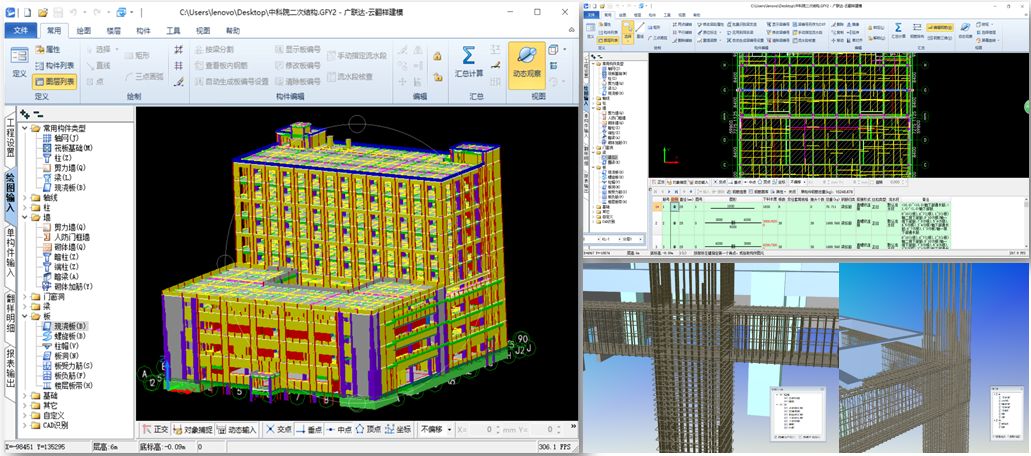Viewport: 1031px width, 456px height.
Task: Switch to the 楼层 ribbon tab
Action: [x=113, y=30]
